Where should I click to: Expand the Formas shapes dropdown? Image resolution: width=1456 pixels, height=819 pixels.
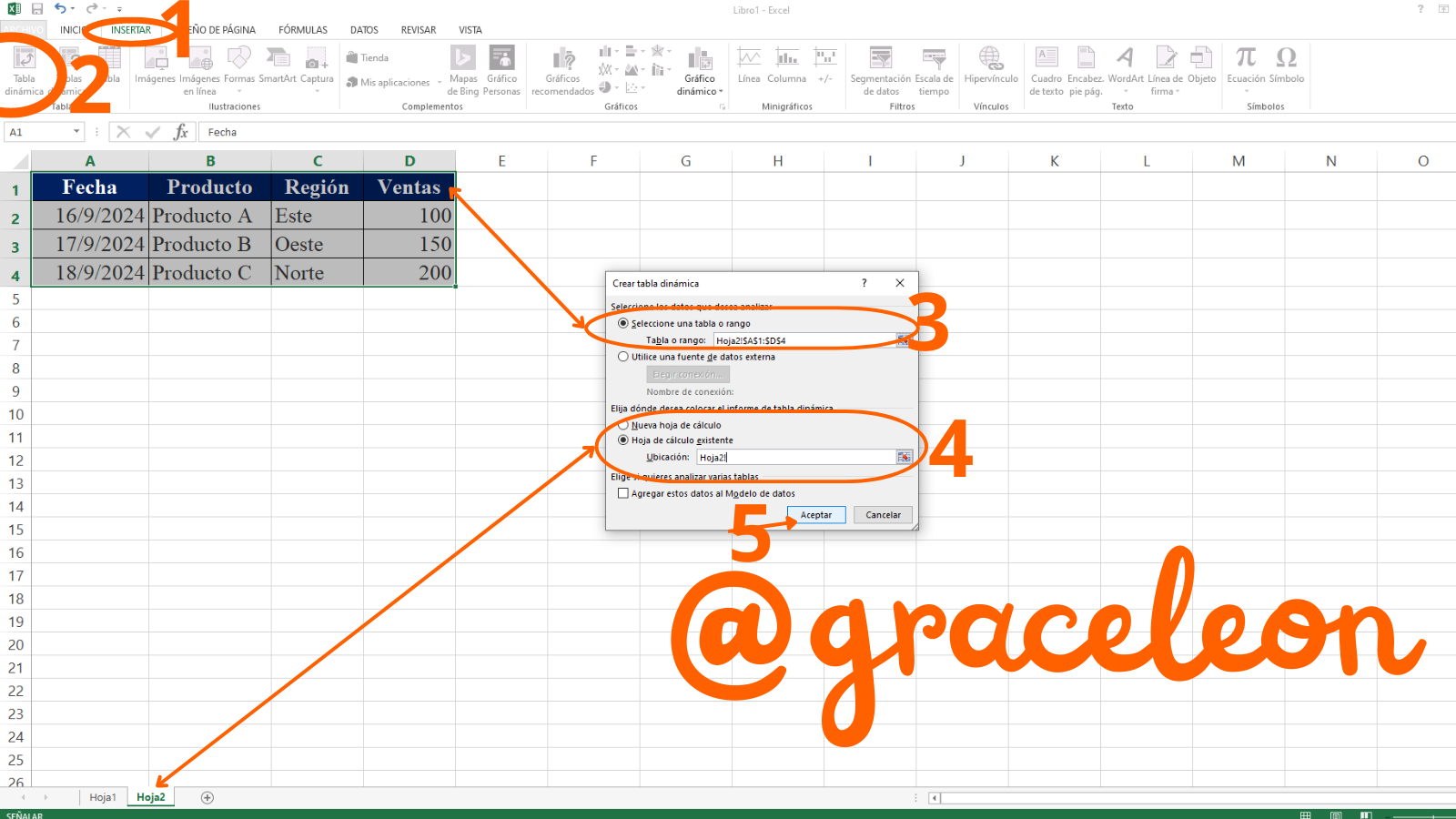[239, 91]
